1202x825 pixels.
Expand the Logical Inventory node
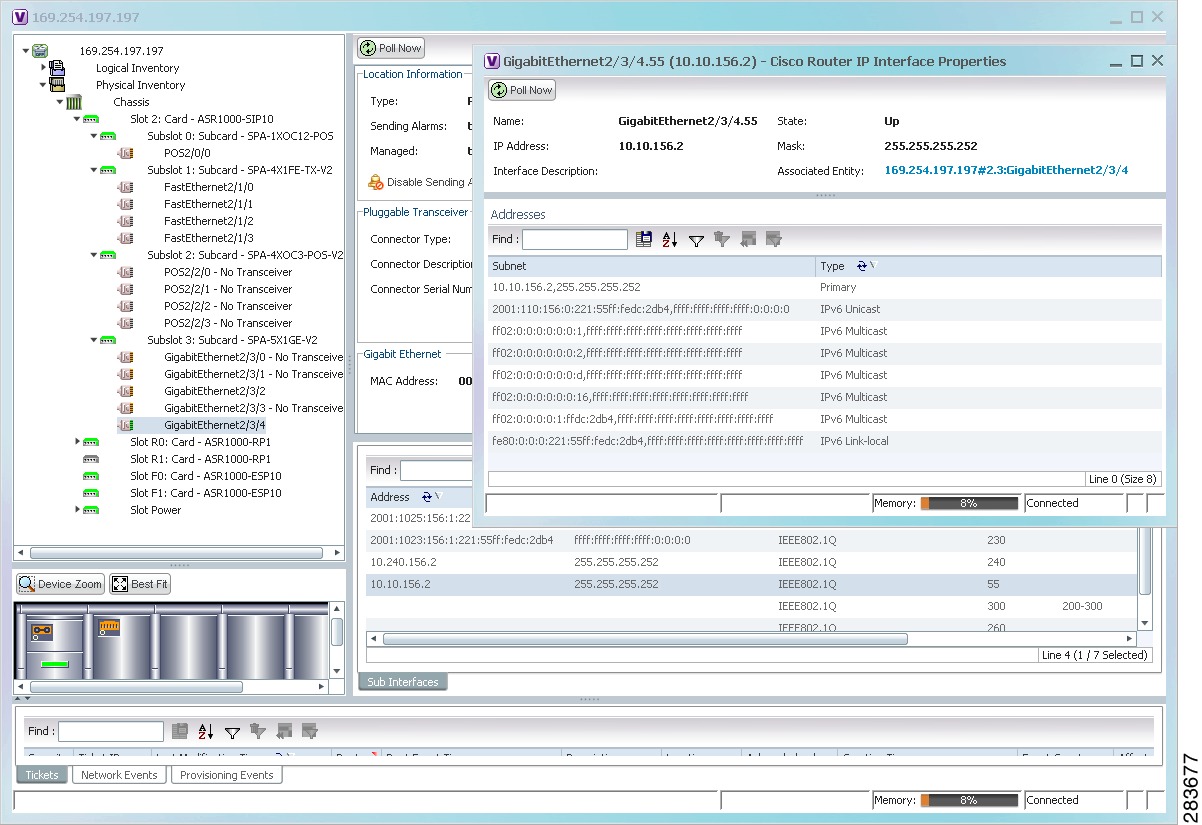(x=43, y=68)
